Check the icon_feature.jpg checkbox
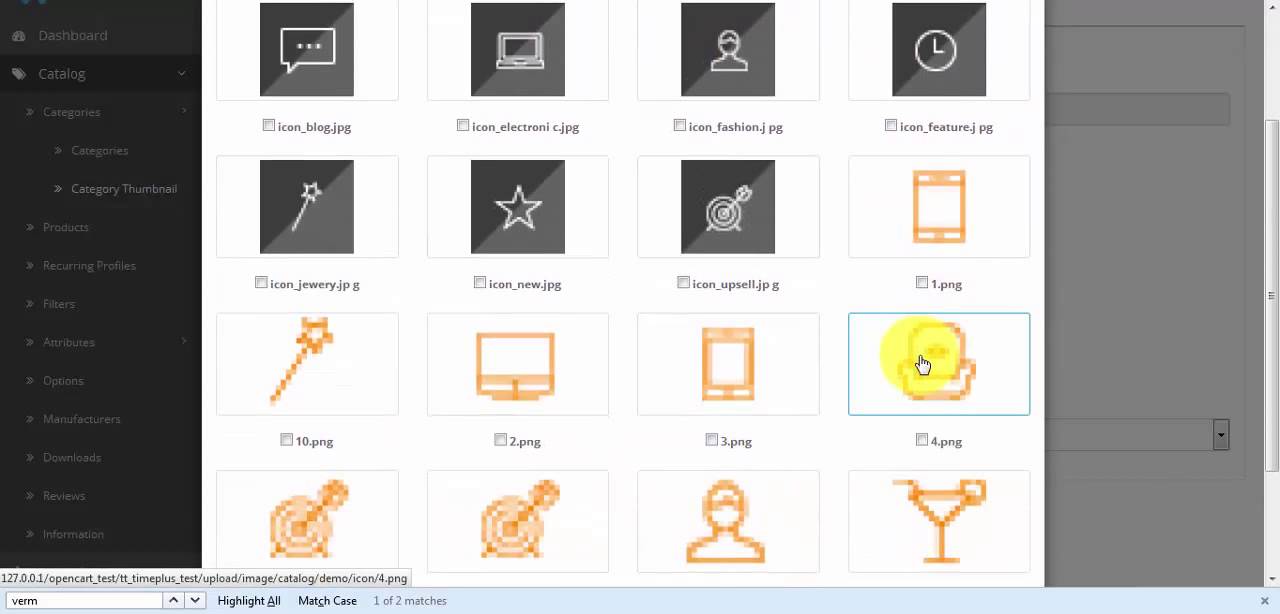 (x=891, y=125)
